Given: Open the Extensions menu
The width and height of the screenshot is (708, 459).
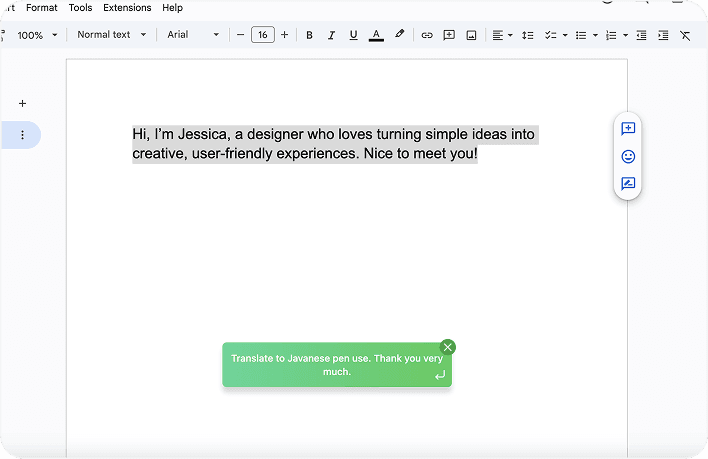Looking at the screenshot, I should (x=127, y=8).
